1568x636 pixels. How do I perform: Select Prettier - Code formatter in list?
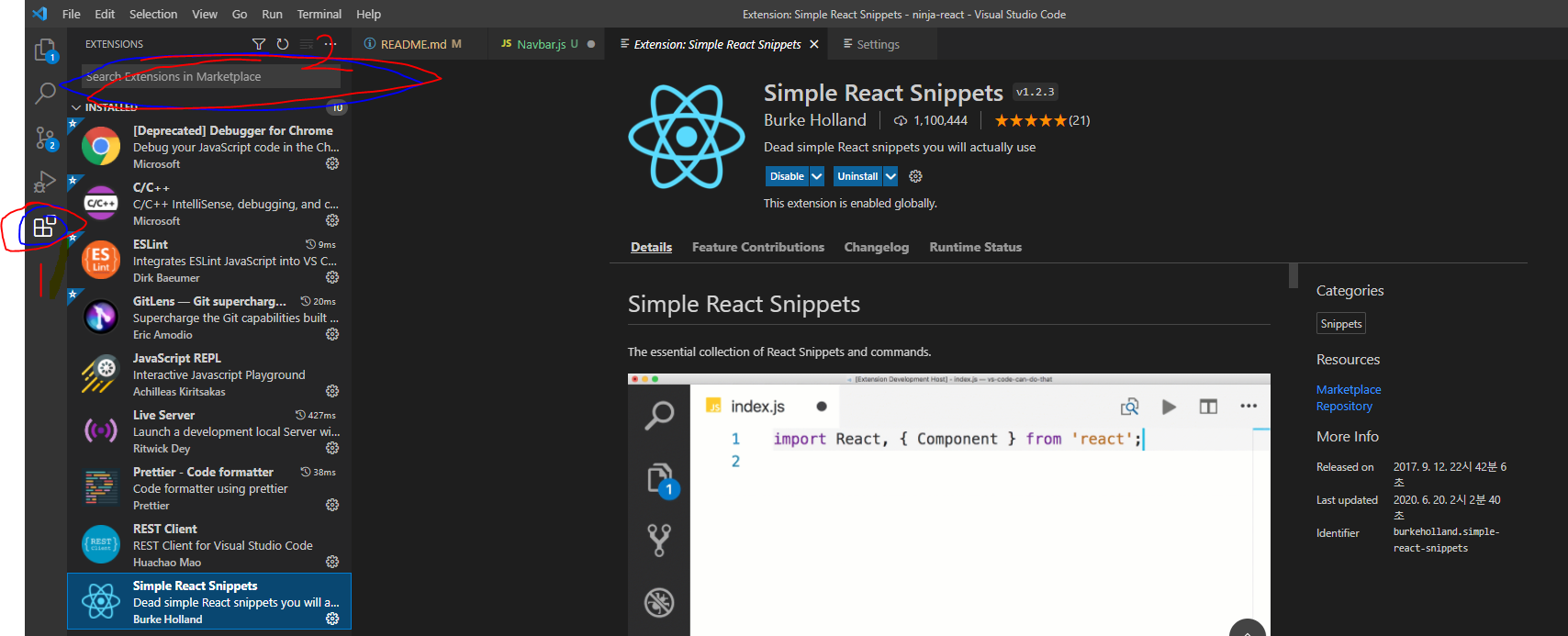tap(209, 488)
